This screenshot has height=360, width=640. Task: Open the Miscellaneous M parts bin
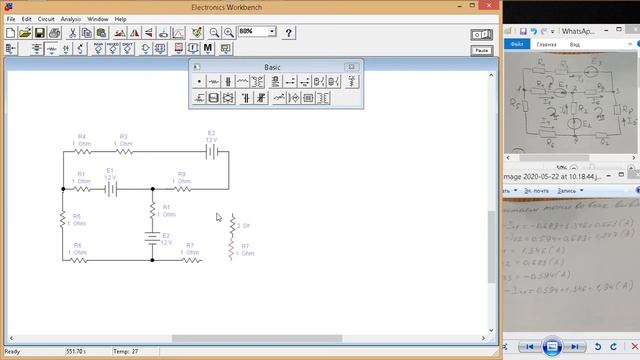coord(208,49)
